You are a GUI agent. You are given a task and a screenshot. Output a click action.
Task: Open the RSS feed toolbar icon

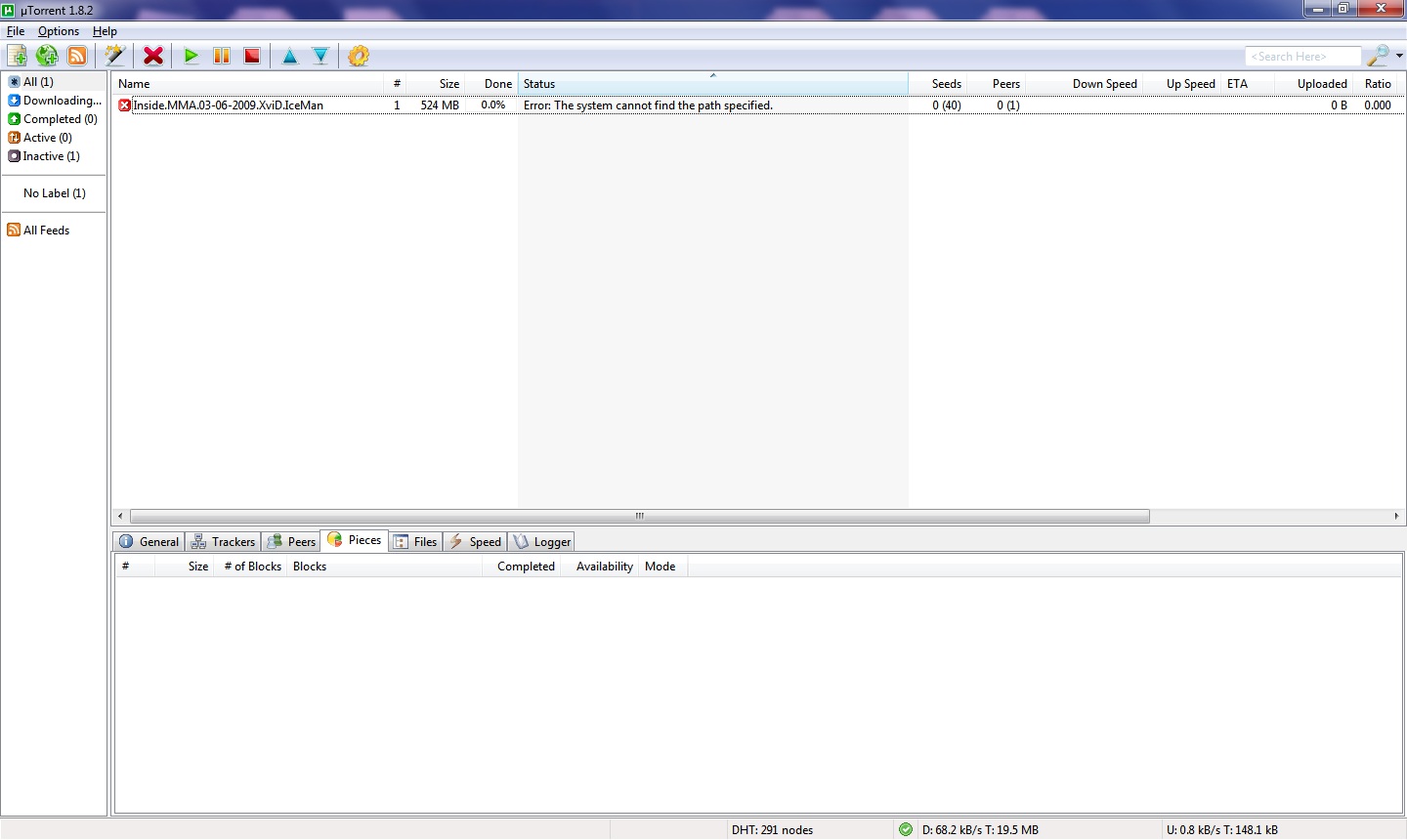coord(77,56)
